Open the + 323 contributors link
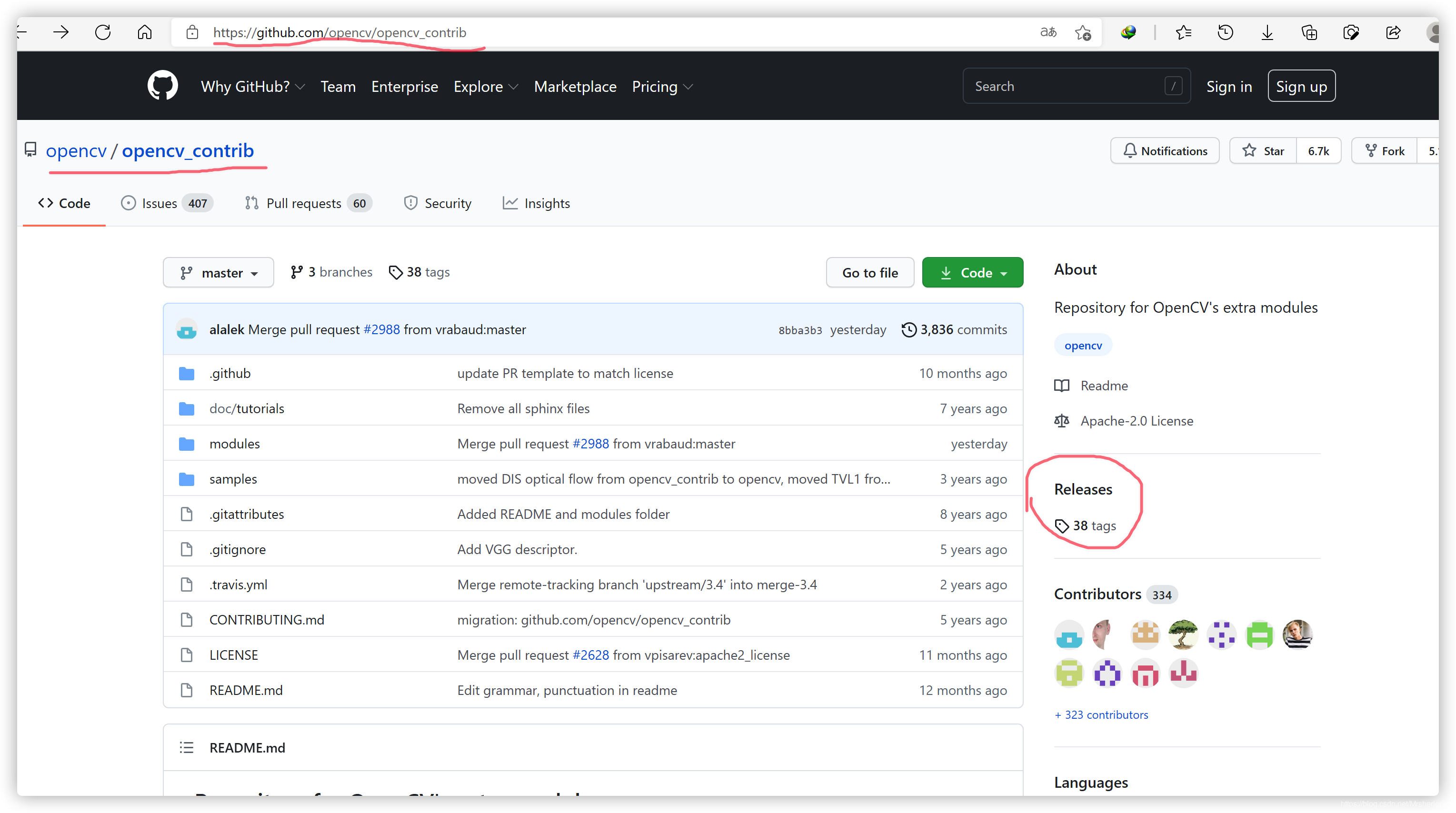The image size is (1456, 813). pos(1100,714)
